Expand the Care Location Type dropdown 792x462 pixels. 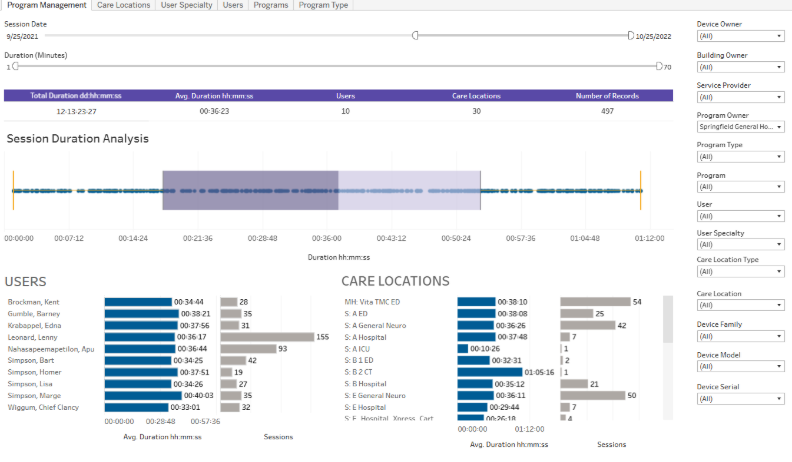tap(739, 274)
